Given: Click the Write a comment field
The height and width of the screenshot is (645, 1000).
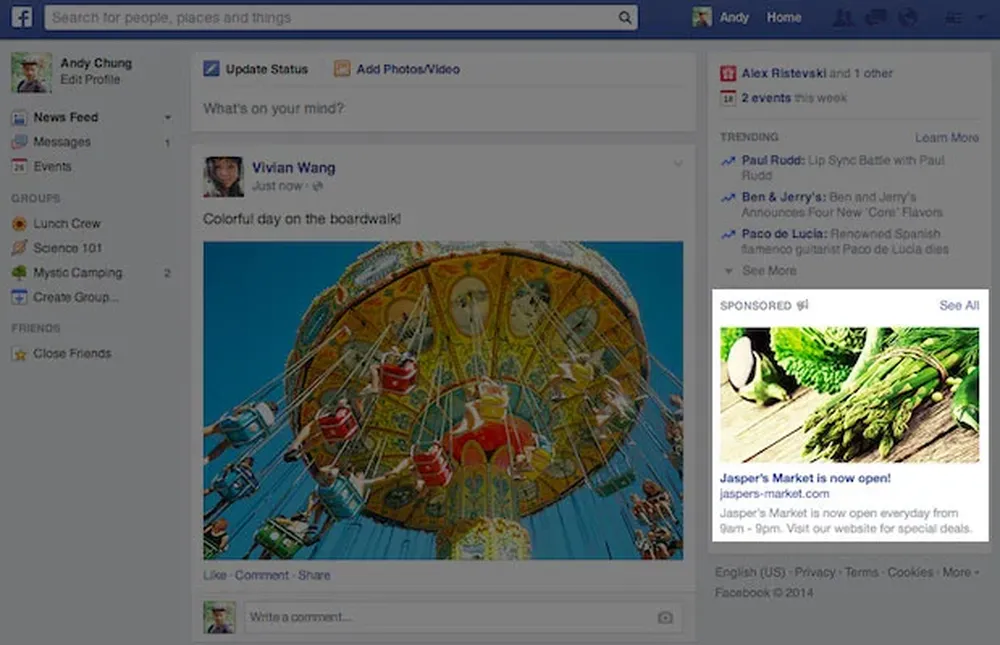Looking at the screenshot, I should click(450, 617).
